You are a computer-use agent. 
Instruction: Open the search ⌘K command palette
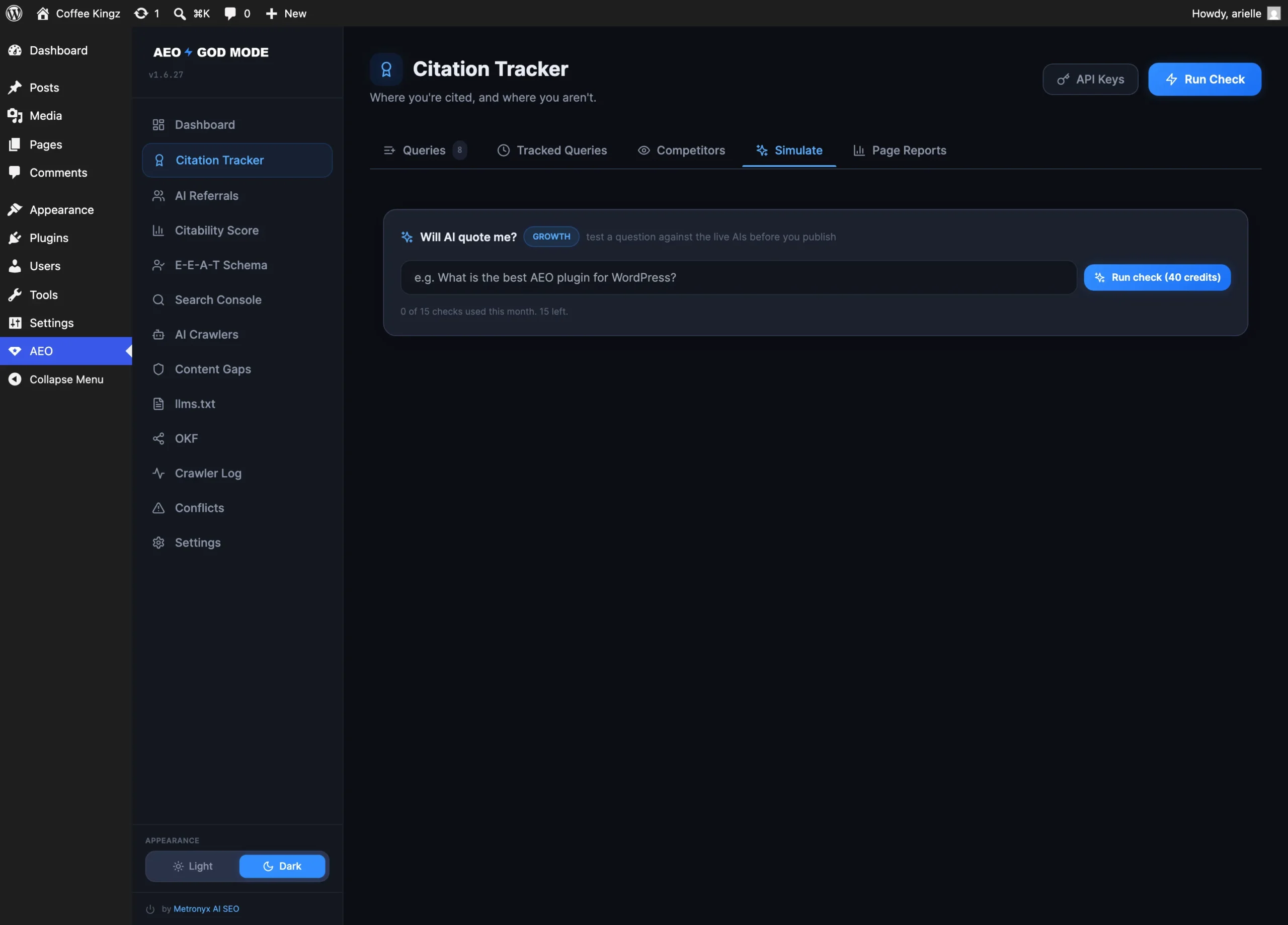tap(192, 13)
